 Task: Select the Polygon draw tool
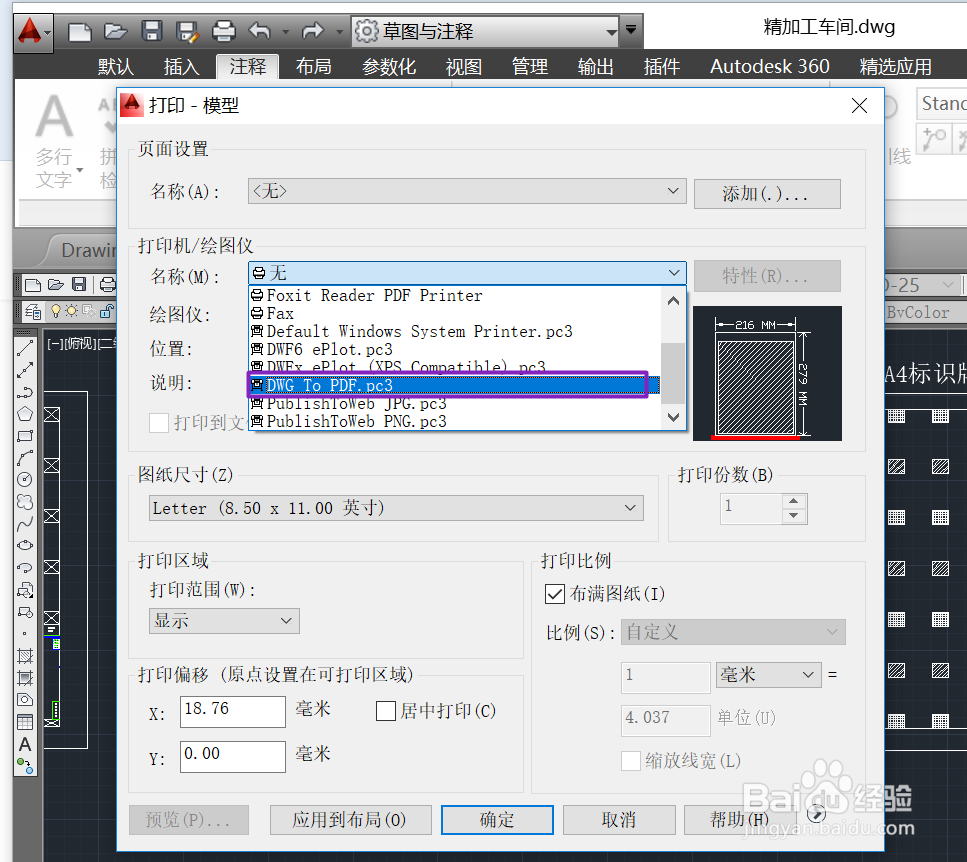(x=25, y=414)
